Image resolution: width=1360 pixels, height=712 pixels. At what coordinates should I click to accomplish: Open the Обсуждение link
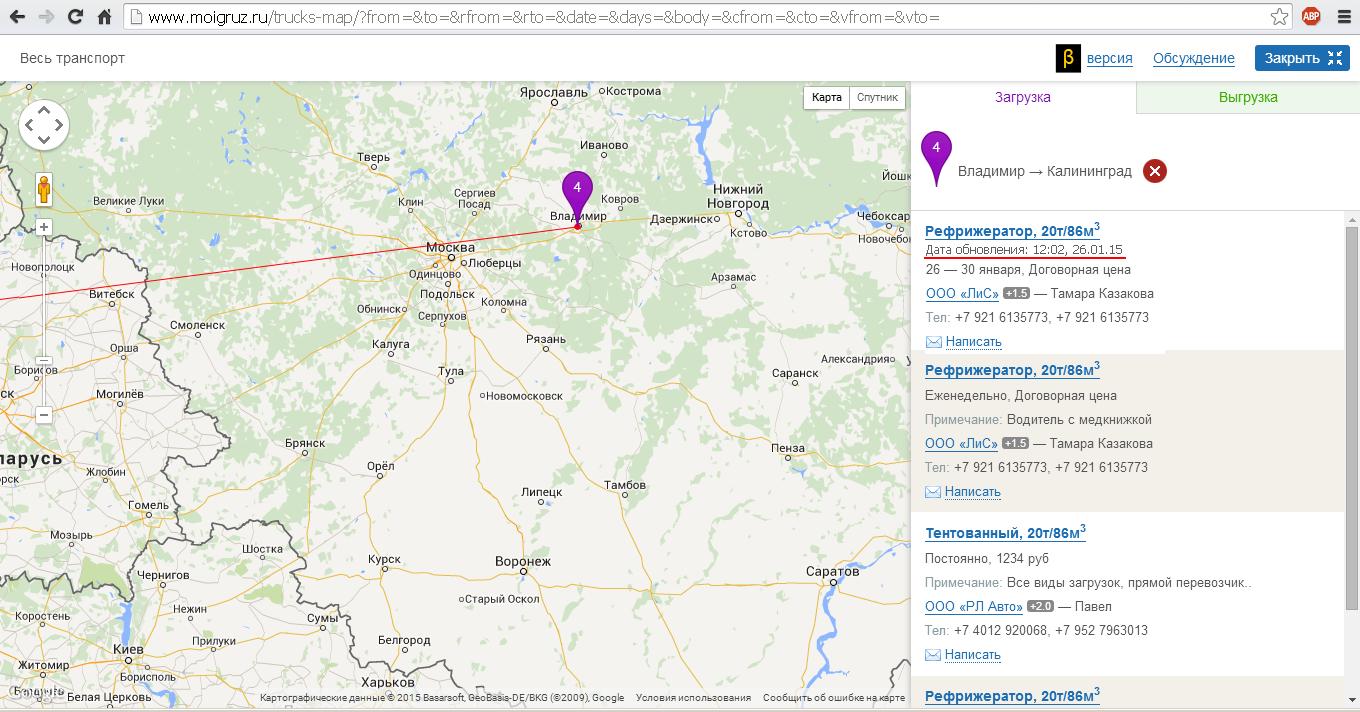pyautogui.click(x=1193, y=58)
